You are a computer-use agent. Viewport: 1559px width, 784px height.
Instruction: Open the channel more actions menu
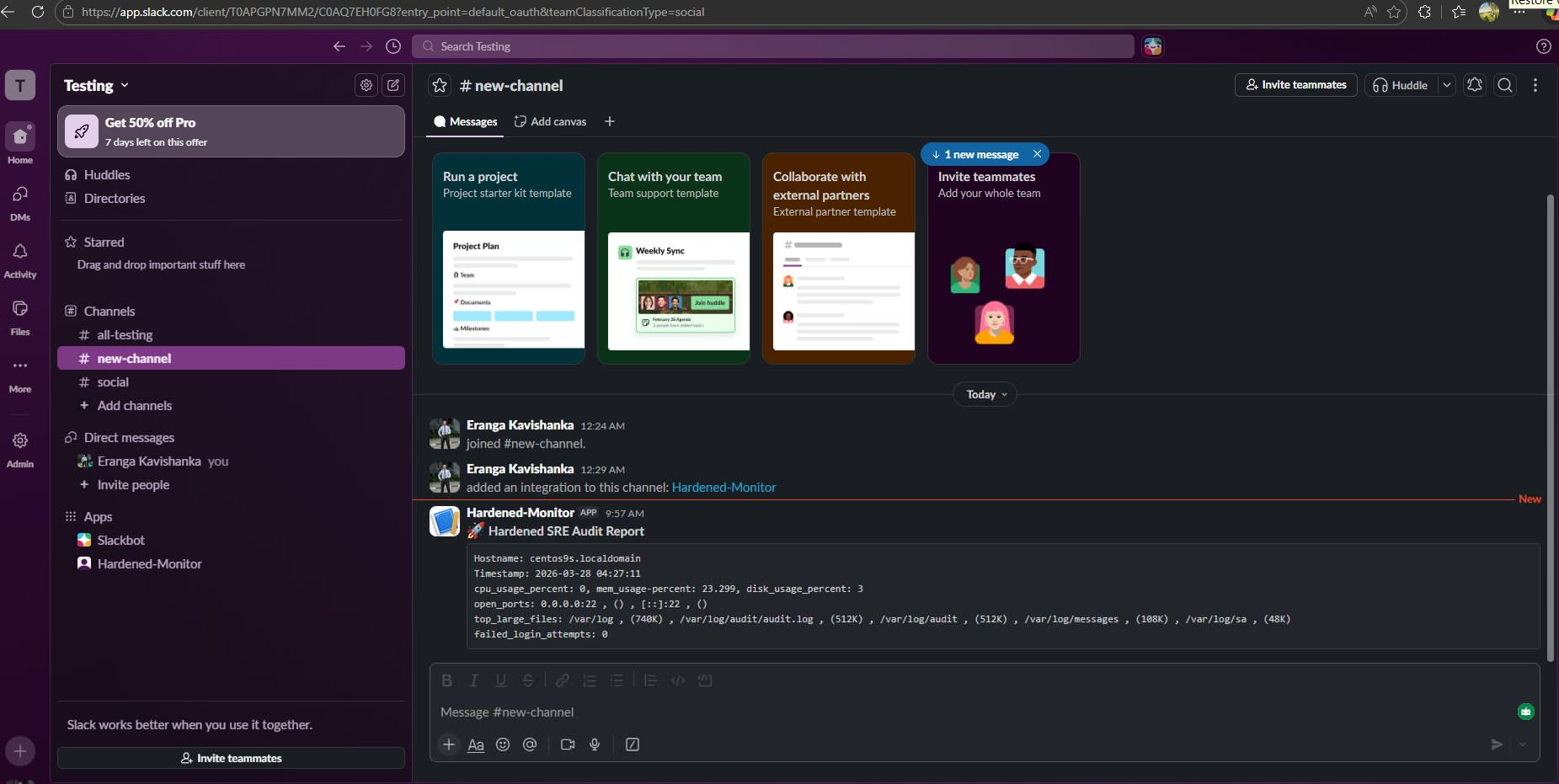tap(1535, 85)
